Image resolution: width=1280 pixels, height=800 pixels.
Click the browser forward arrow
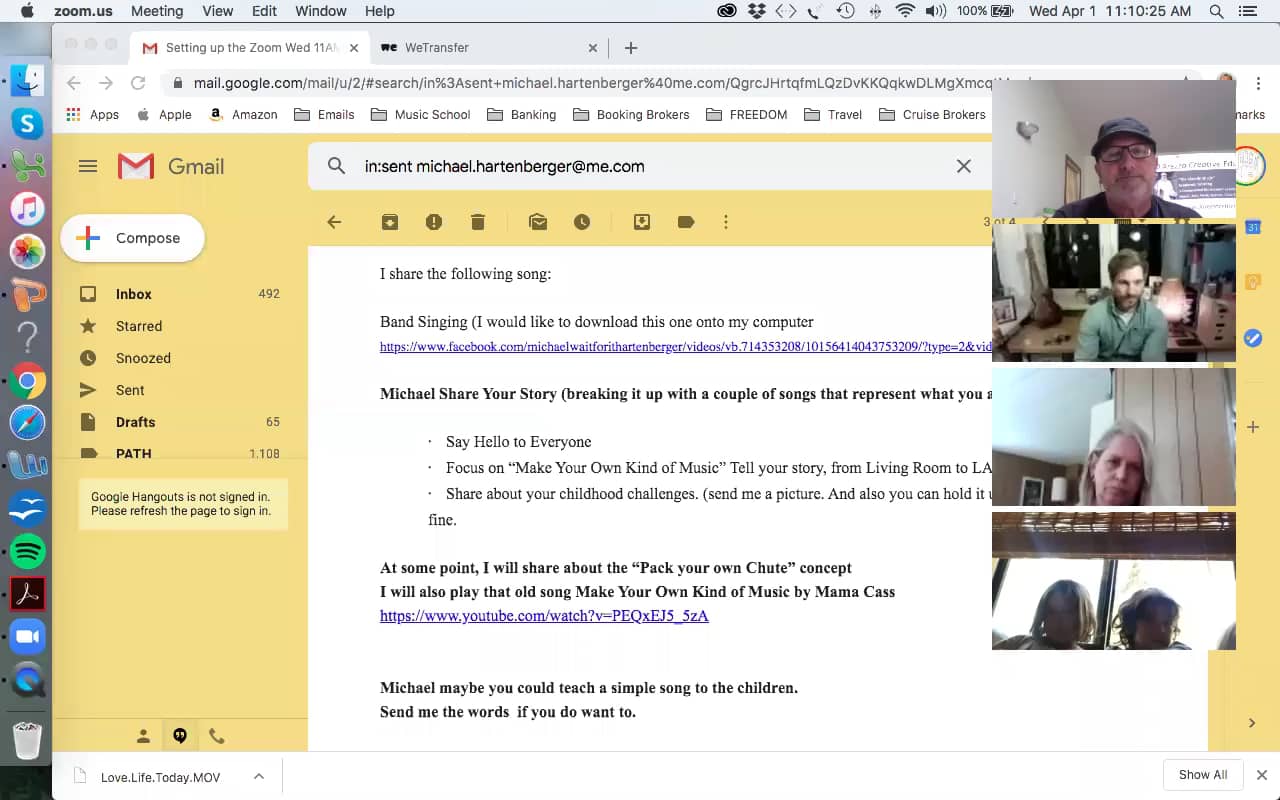click(x=105, y=83)
